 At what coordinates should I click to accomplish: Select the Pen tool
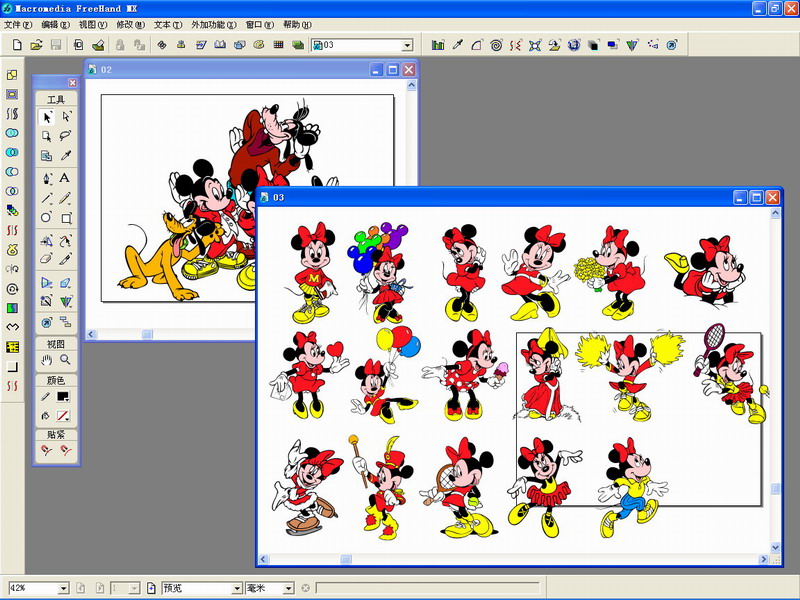[x=46, y=178]
